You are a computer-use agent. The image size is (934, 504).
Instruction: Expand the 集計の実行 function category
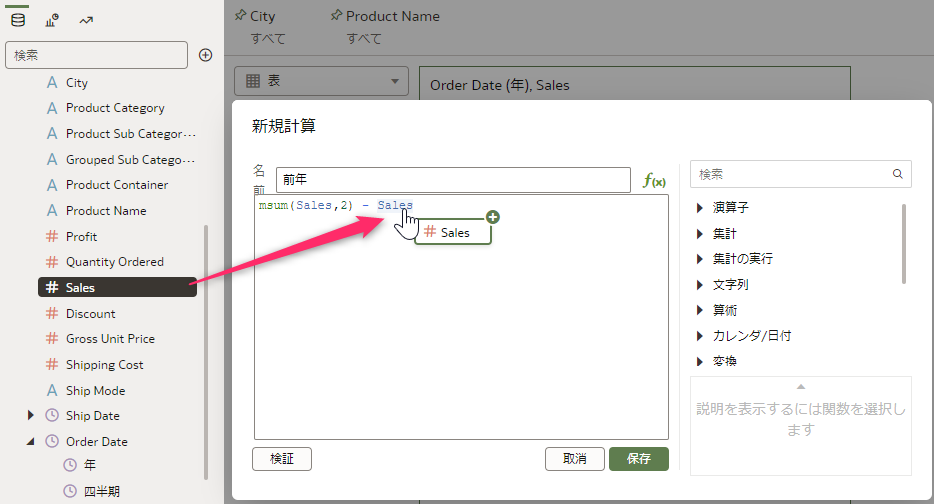[700, 259]
